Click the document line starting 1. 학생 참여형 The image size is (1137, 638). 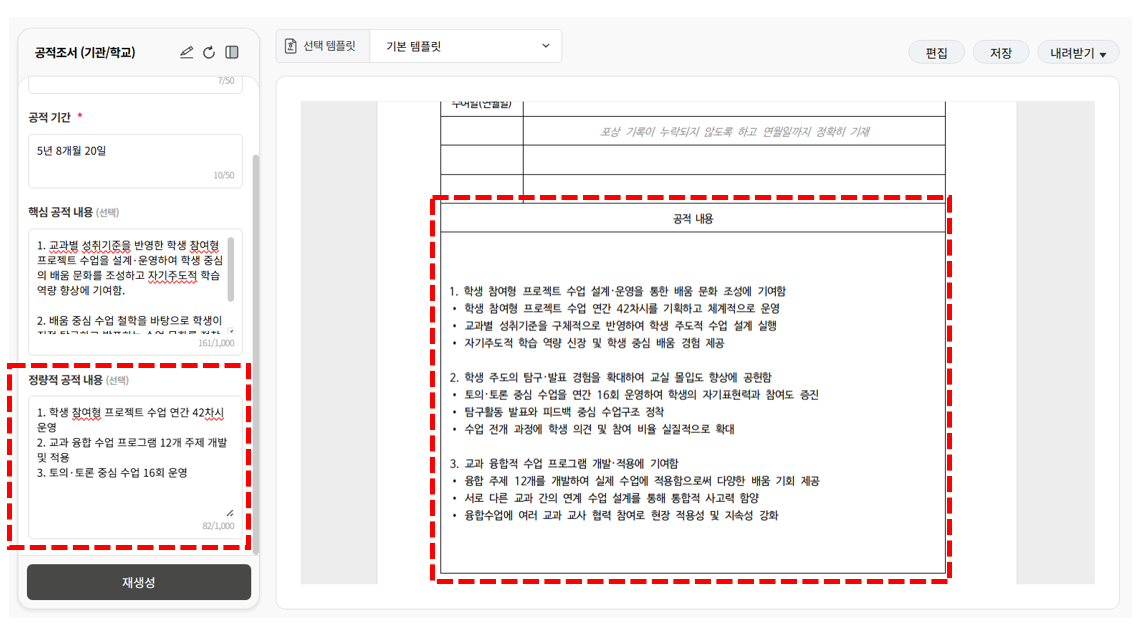[617, 291]
